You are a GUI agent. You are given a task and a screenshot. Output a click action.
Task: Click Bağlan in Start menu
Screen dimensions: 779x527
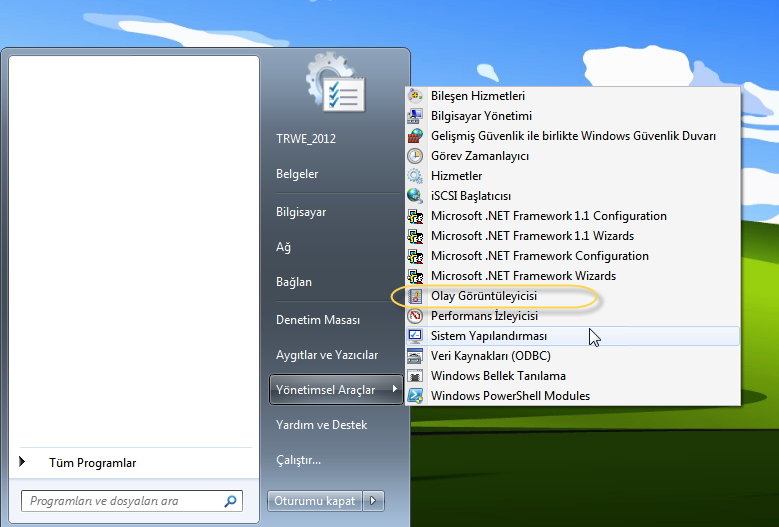click(294, 282)
